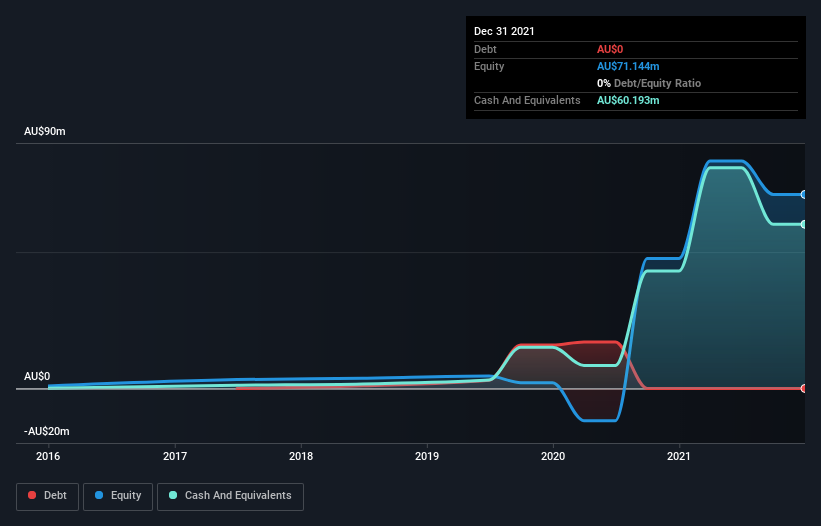
Task: Click Cash And Equivalents label in the tooltip
Action: (527, 100)
